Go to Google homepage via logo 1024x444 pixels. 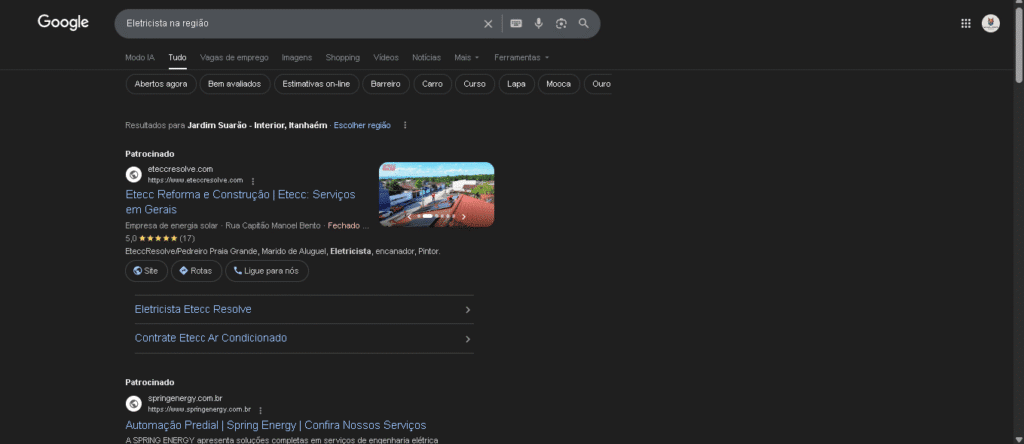pos(63,22)
